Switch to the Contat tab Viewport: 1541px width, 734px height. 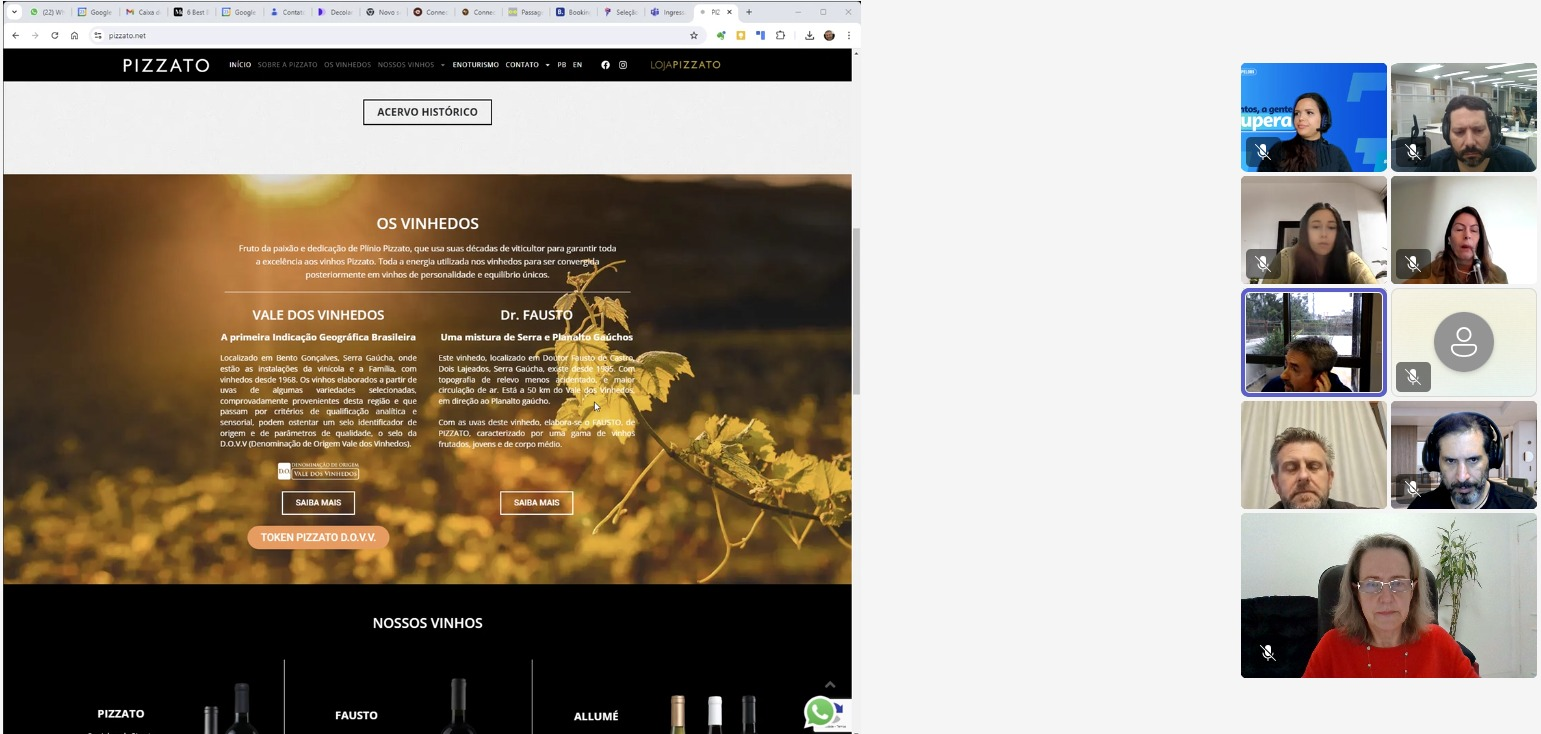(287, 12)
